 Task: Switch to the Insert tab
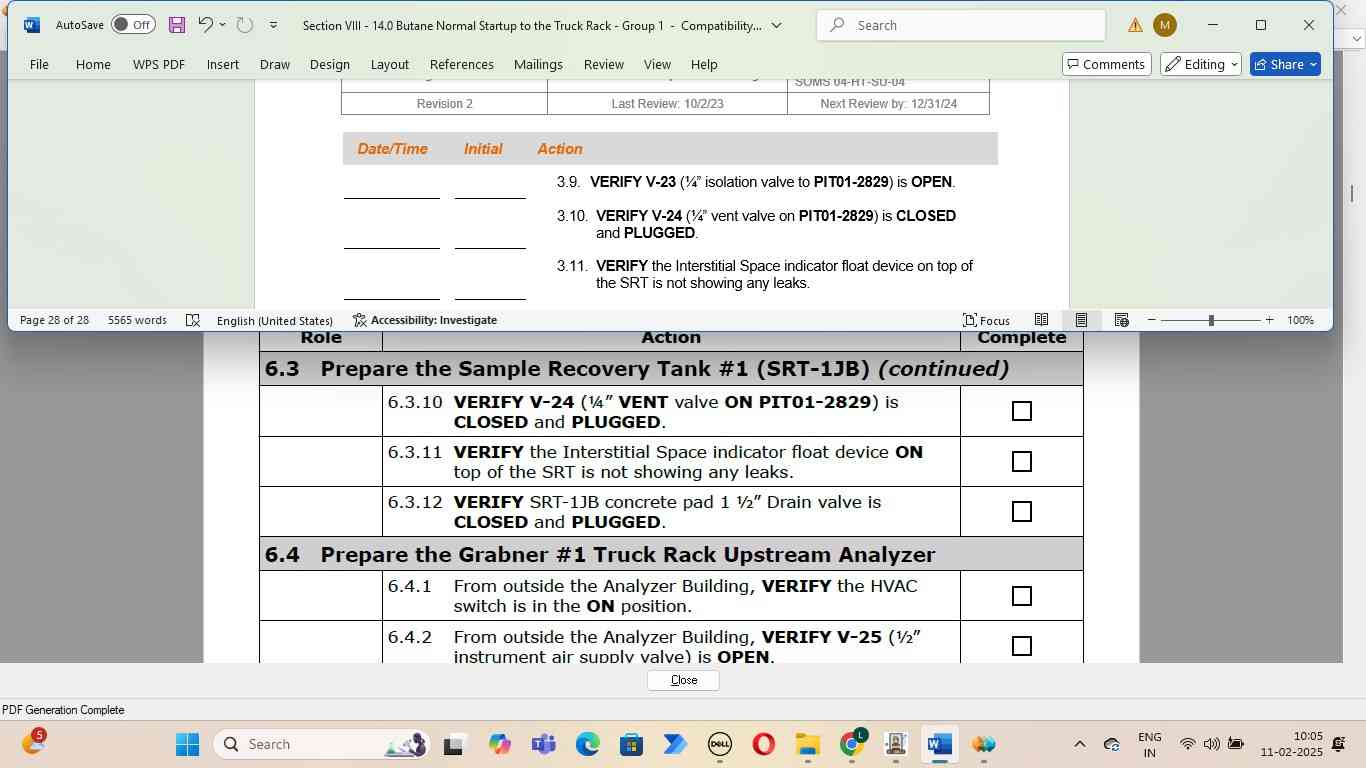(x=223, y=64)
